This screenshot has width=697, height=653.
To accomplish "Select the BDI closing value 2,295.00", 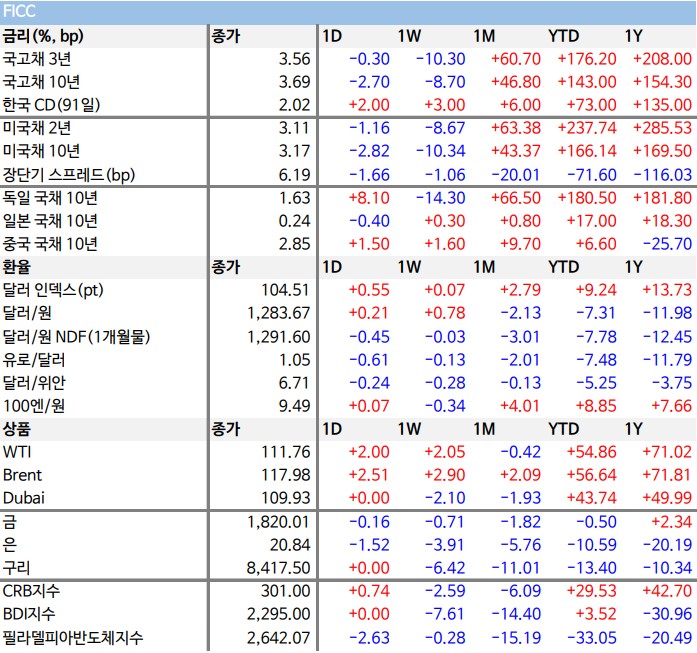I will [x=279, y=615].
